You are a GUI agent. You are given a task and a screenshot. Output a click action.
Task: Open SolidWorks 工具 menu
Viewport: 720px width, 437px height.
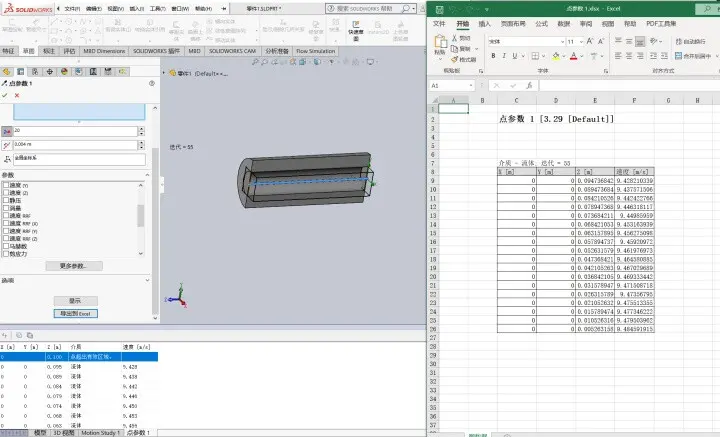(x=158, y=8)
